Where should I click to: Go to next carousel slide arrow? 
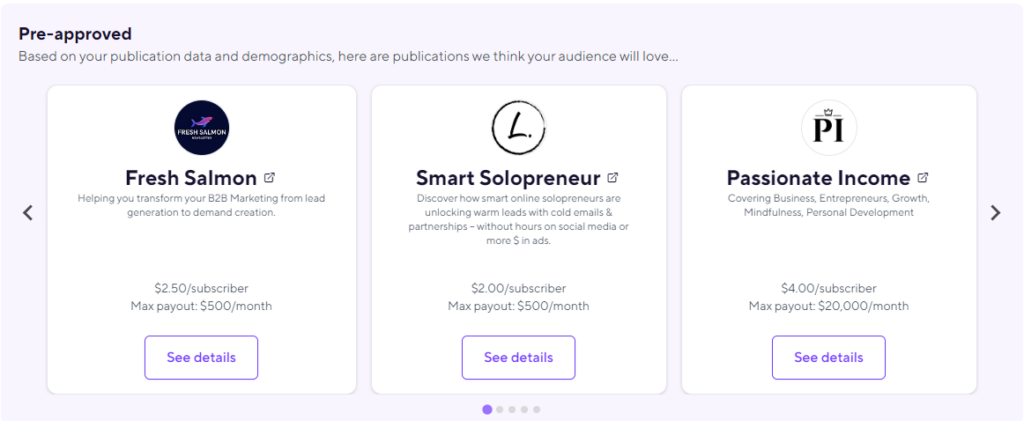pyautogui.click(x=995, y=212)
